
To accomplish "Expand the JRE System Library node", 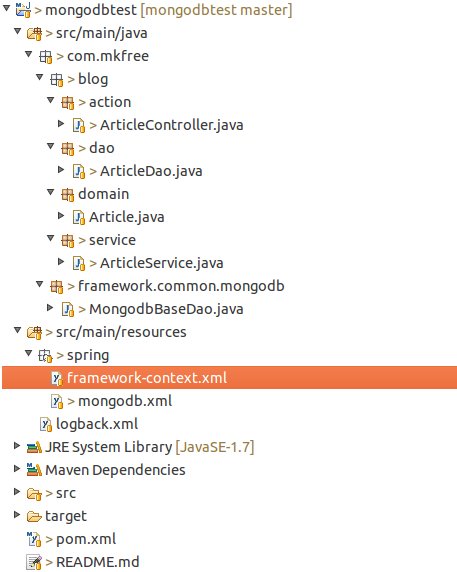I will point(17,445).
